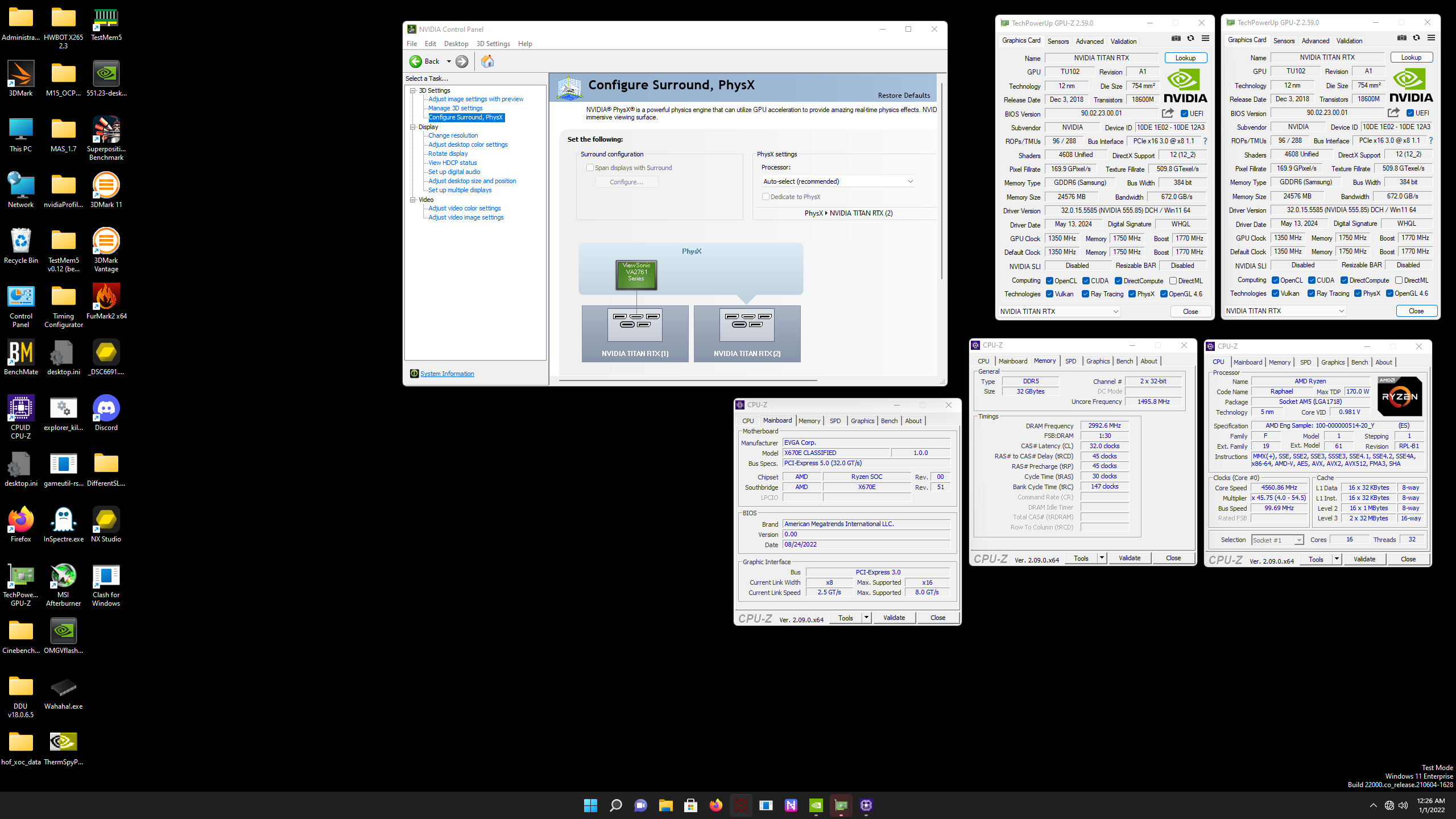Open Discord desktop icon
The width and height of the screenshot is (1456, 819).
(106, 413)
